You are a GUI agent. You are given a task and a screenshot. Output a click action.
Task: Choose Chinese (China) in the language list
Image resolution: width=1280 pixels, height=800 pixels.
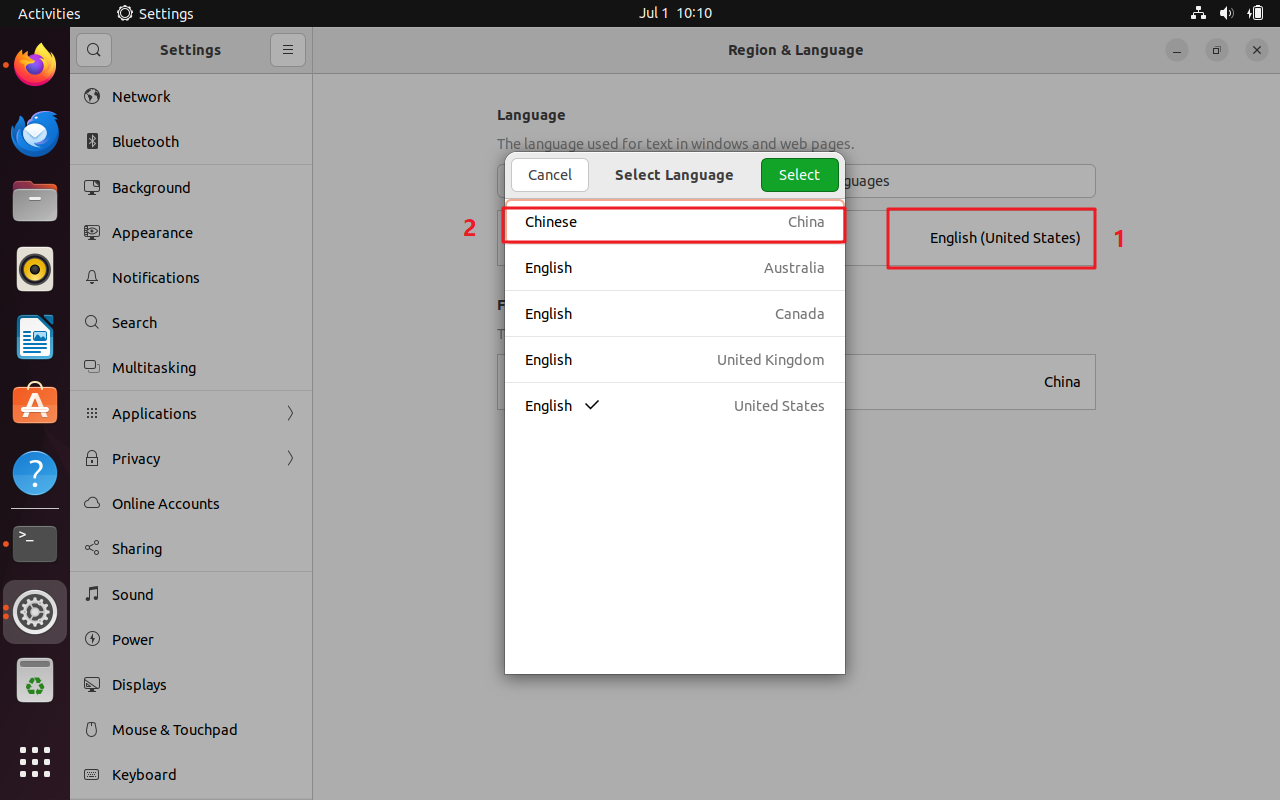674,222
